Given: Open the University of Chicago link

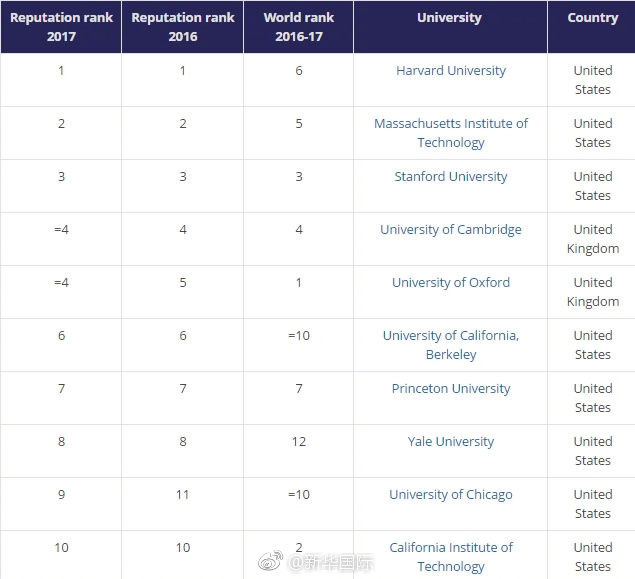Looking at the screenshot, I should pos(451,495).
